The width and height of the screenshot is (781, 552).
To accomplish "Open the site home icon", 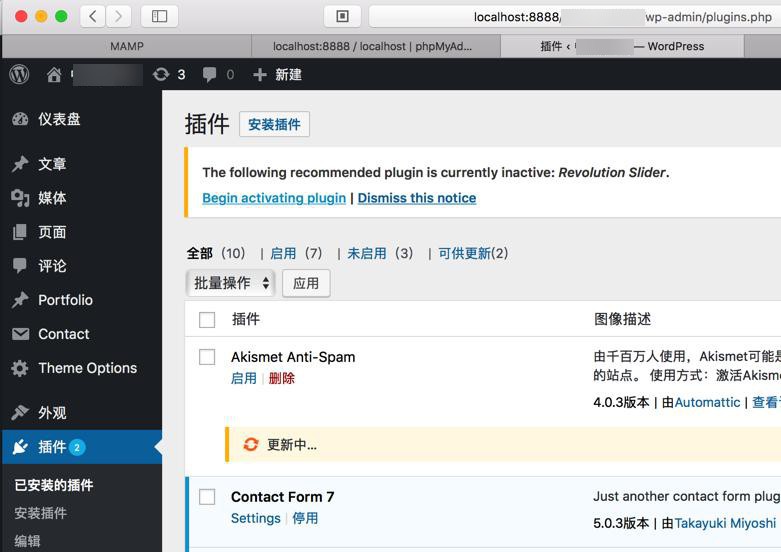I will coord(54,74).
